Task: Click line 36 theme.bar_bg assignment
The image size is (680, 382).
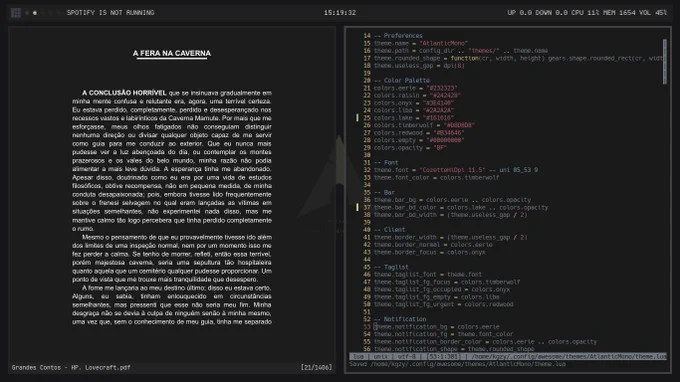Action: click(452, 200)
